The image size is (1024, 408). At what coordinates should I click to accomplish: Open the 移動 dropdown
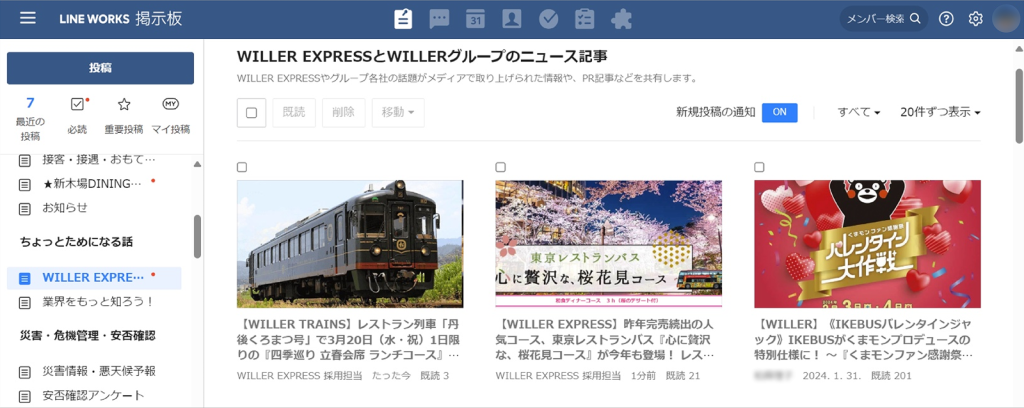398,113
